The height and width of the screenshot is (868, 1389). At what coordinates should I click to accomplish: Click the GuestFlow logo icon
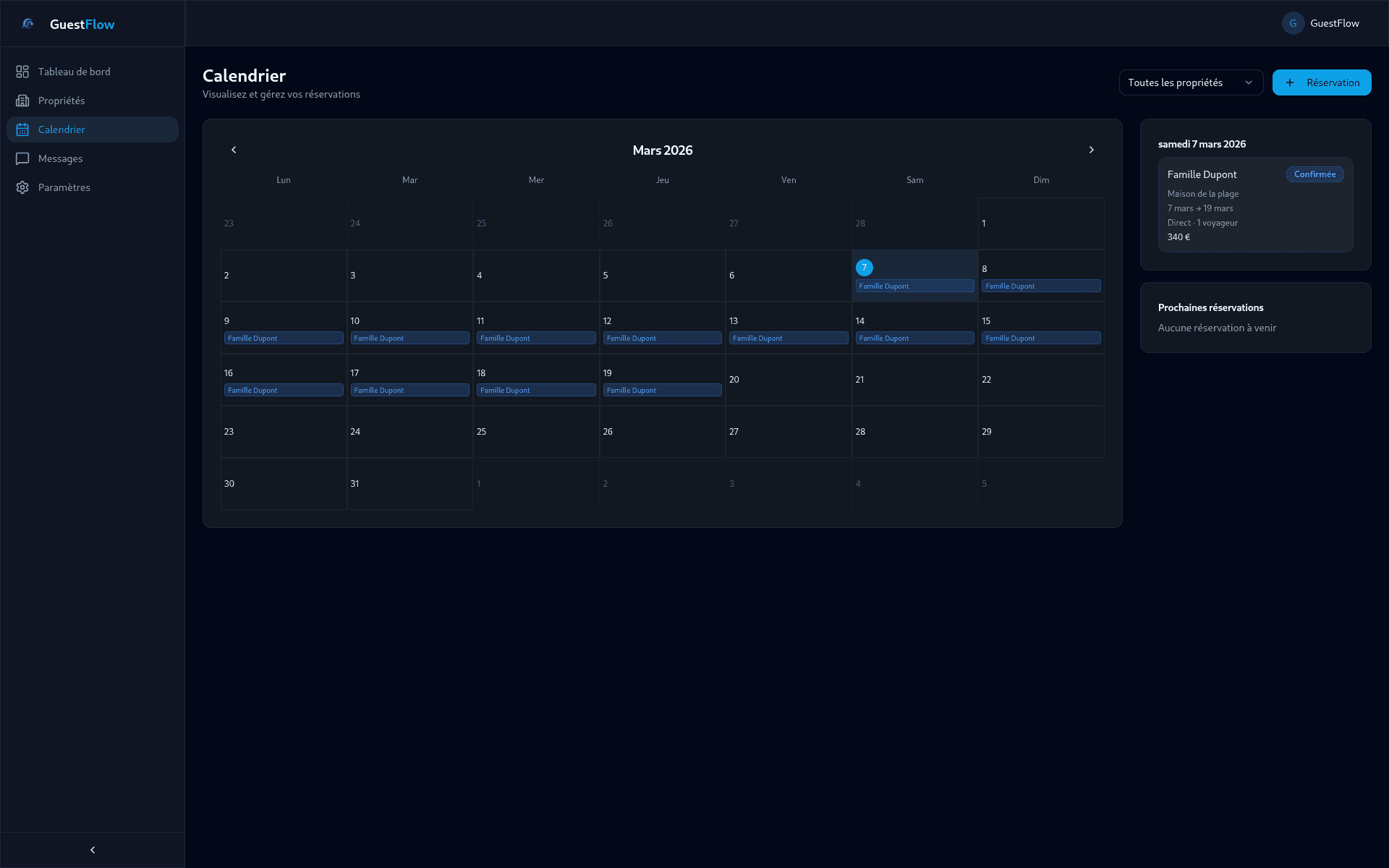point(27,24)
